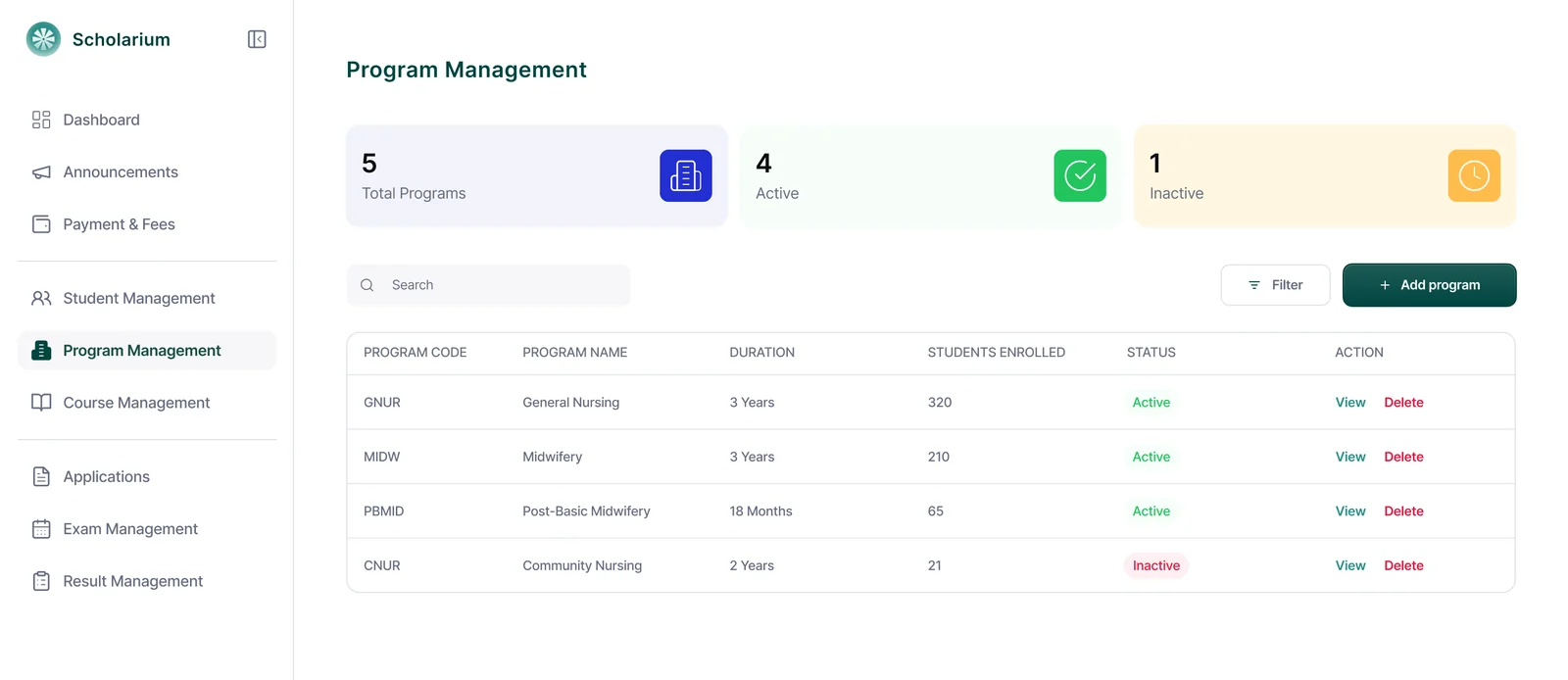This screenshot has width=1568, height=680.
Task: Click the blue Total Programs card icon
Action: [x=686, y=175]
